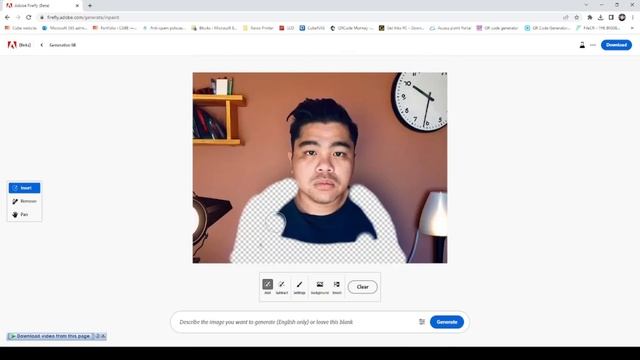Click the blue Generate button

coord(447,322)
